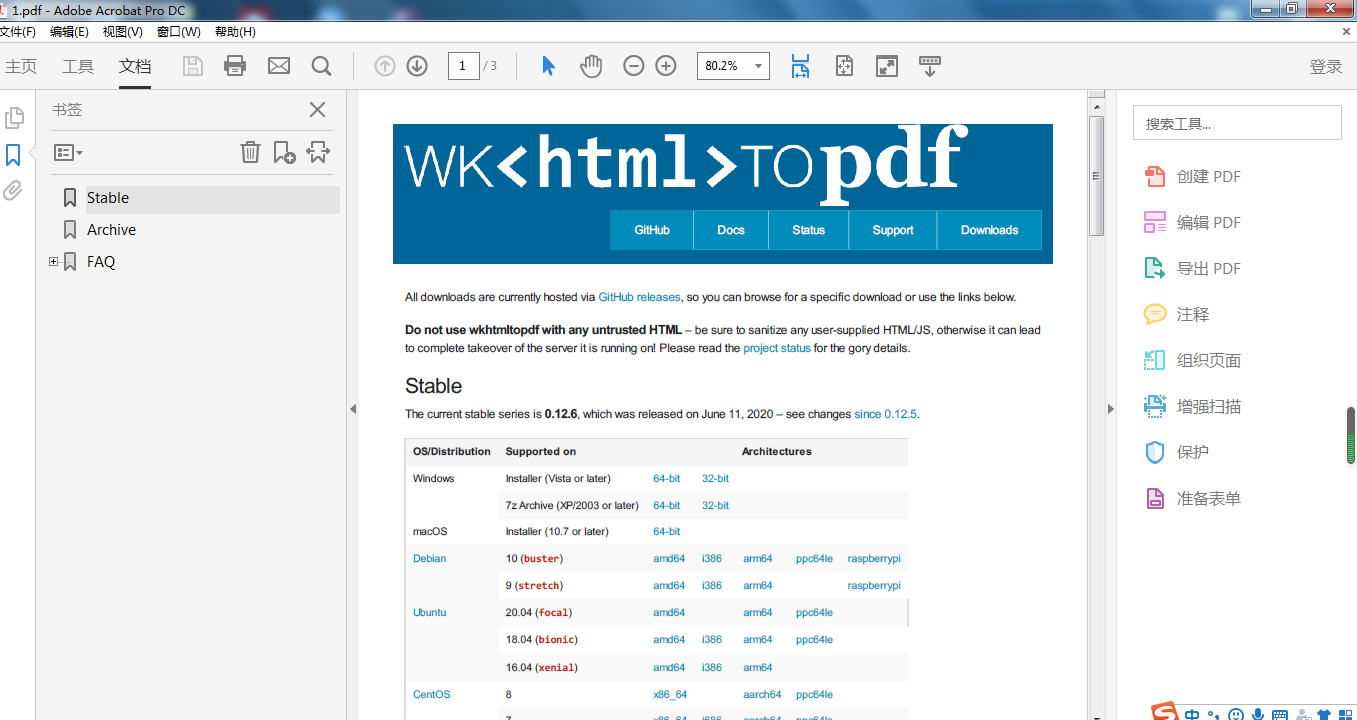This screenshot has height=720, width=1357.
Task: Open the 创建 PDF tool
Action: click(1192, 177)
